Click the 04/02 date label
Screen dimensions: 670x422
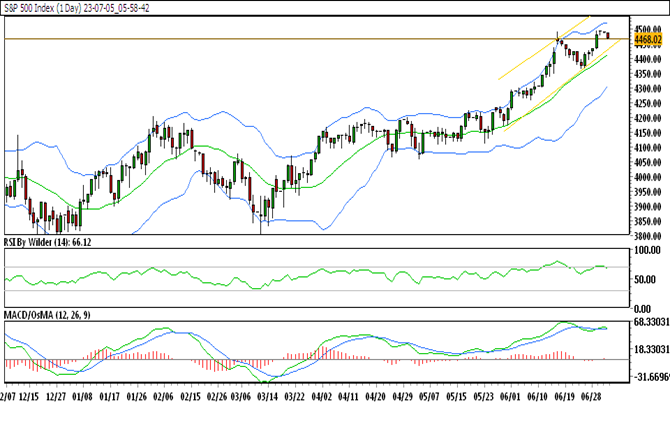tap(322, 397)
